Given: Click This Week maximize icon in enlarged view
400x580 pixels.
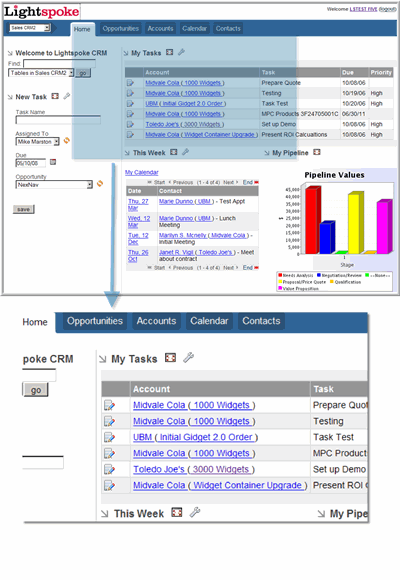Looking at the screenshot, I should click(x=177, y=512).
